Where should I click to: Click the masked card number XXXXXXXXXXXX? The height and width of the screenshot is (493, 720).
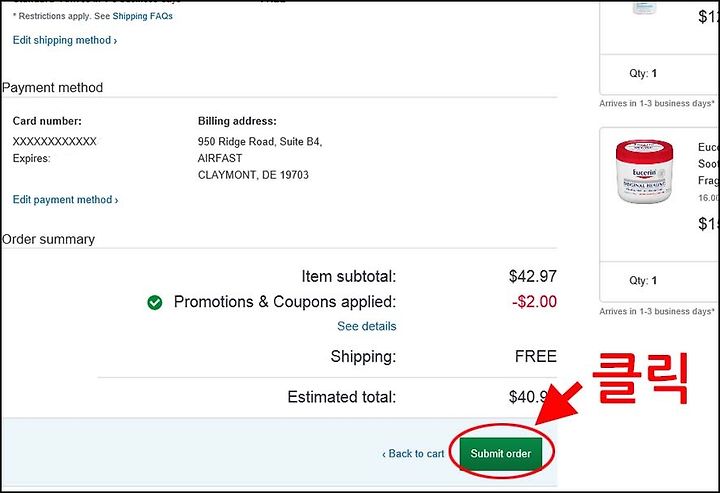55,141
